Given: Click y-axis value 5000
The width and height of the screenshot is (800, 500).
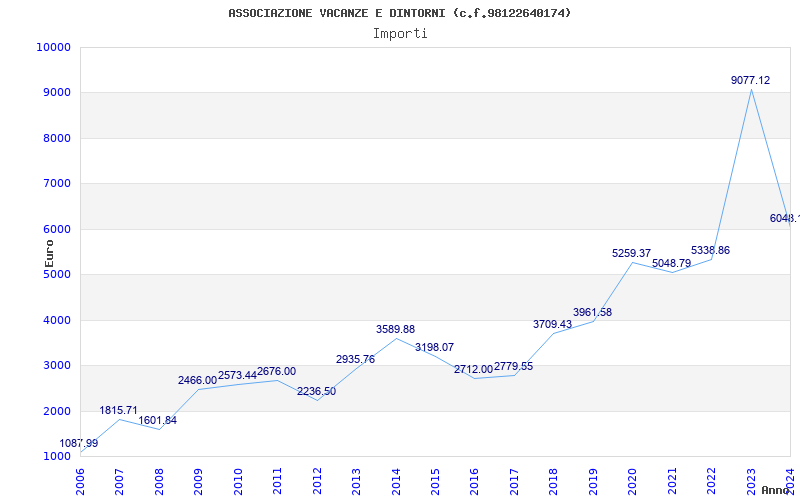Looking at the screenshot, I should coord(57,274).
